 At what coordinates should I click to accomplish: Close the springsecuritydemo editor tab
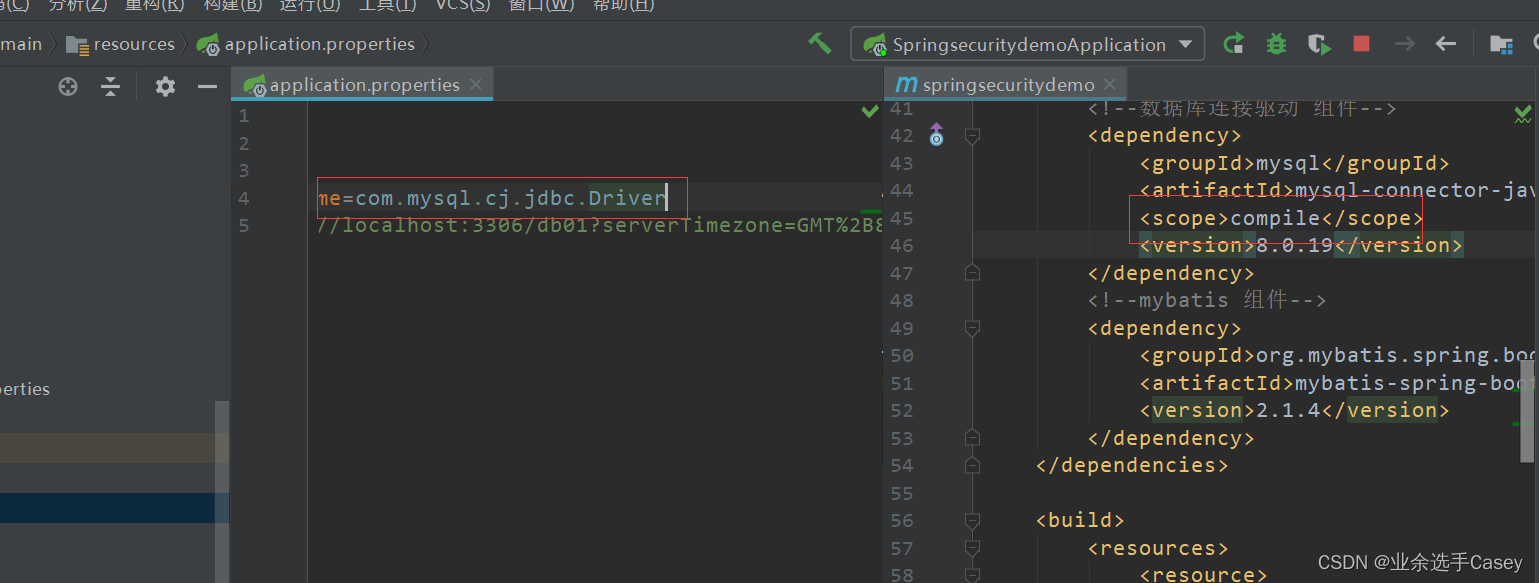(x=1110, y=84)
